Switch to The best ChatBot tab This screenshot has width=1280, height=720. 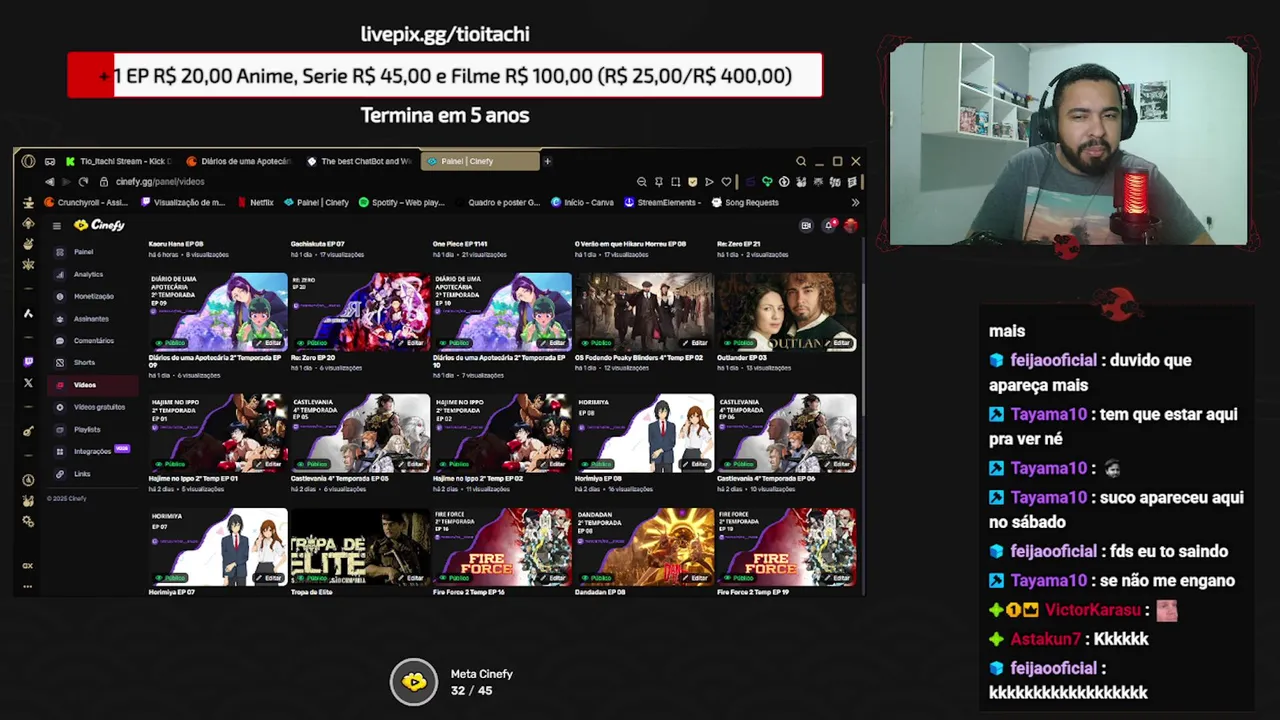359,161
